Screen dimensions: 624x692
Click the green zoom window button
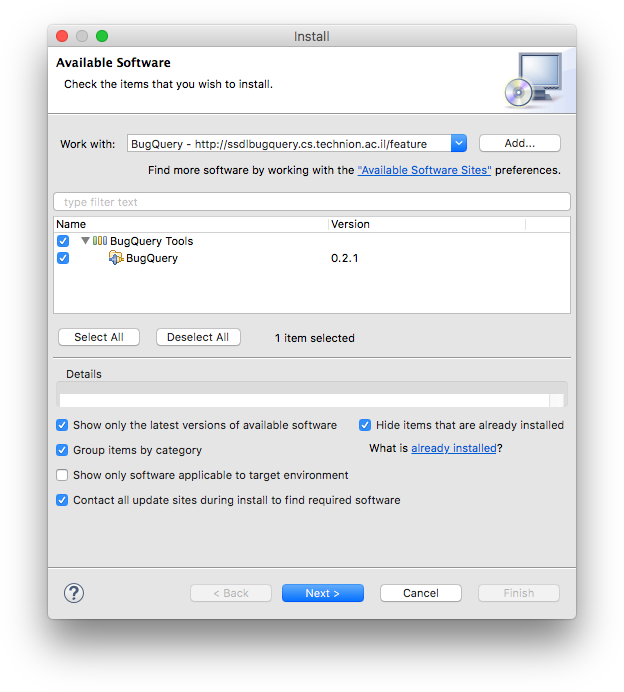(x=102, y=36)
